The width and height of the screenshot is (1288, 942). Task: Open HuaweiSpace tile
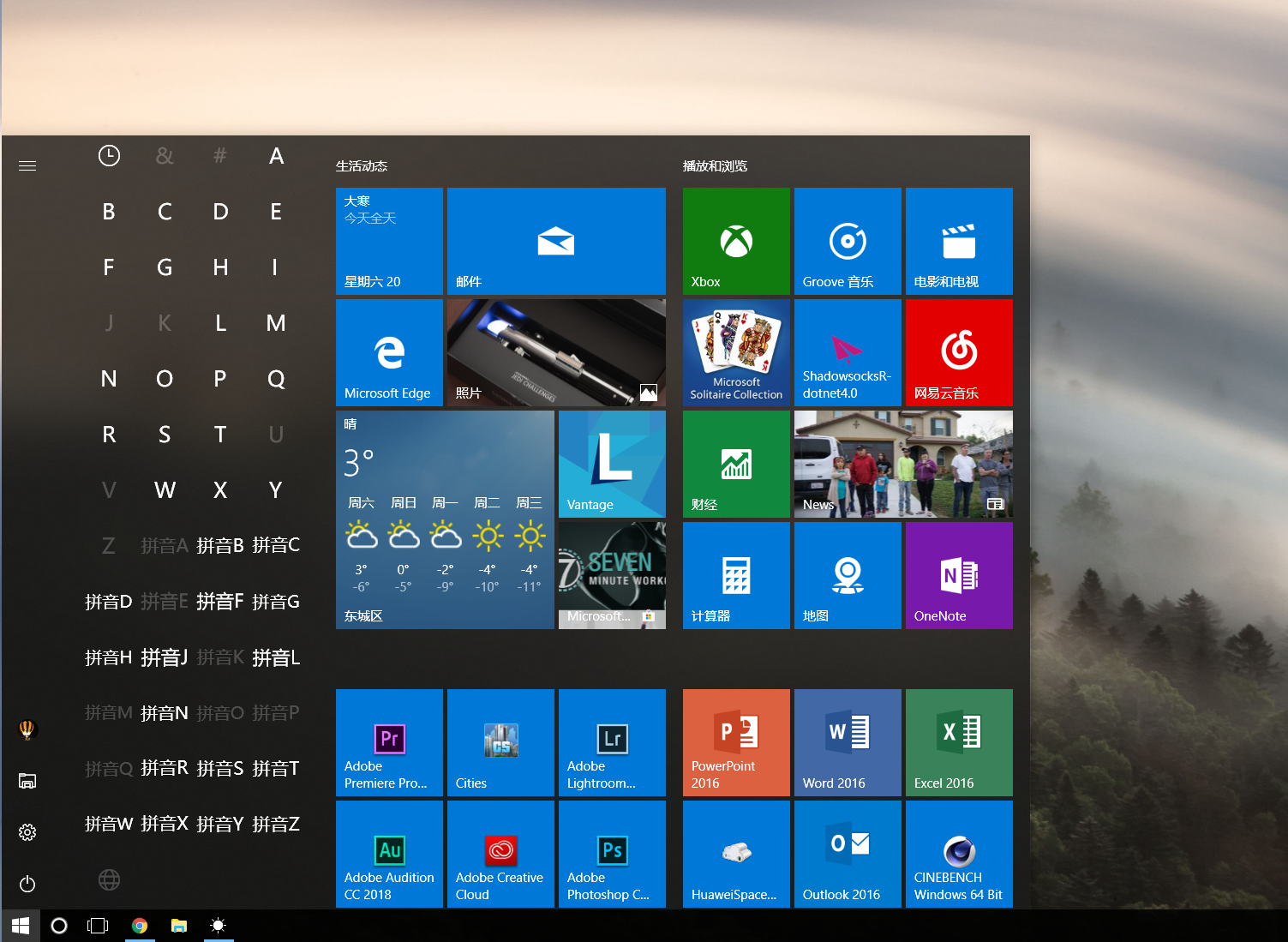[x=736, y=854]
